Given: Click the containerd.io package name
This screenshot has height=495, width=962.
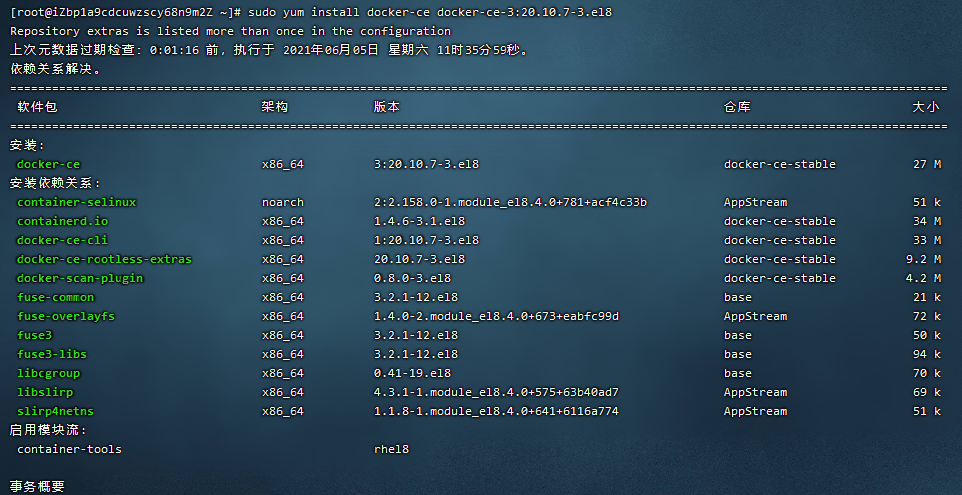Looking at the screenshot, I should (63, 221).
